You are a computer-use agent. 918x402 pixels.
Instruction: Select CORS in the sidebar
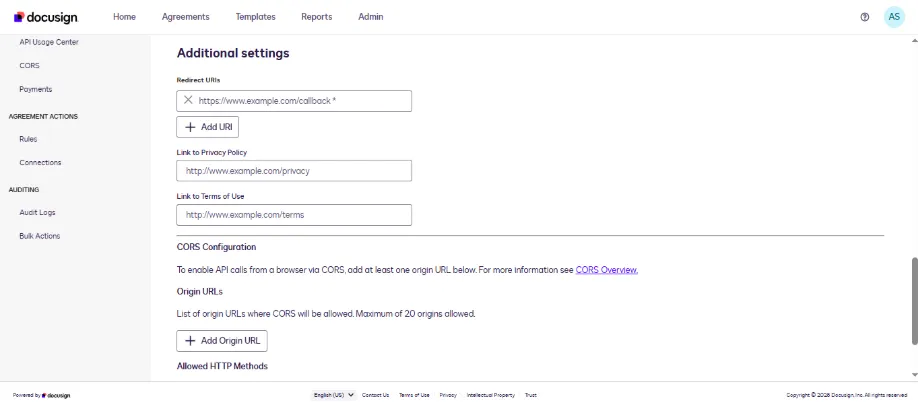click(29, 66)
